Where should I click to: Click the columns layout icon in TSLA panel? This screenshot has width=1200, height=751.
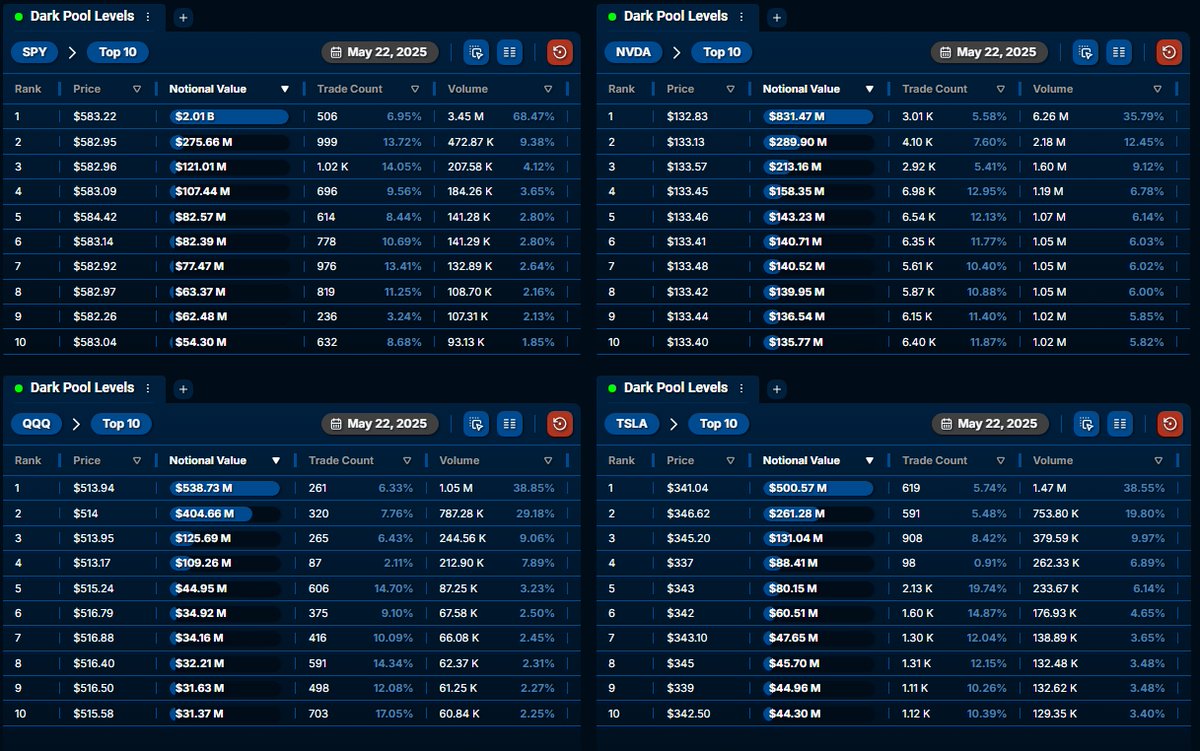tap(1120, 424)
